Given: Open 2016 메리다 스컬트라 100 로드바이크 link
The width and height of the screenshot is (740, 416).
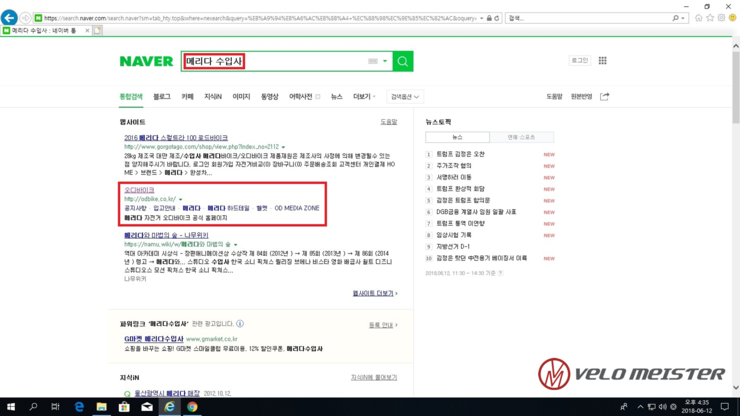Looking at the screenshot, I should pyautogui.click(x=176, y=138).
